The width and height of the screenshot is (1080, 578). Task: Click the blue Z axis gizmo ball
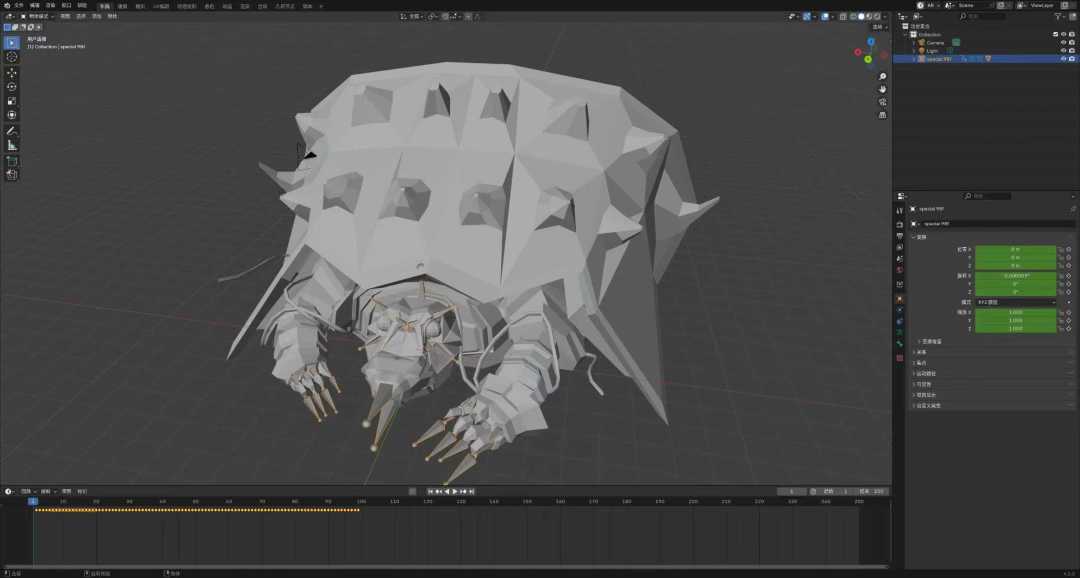coord(871,41)
